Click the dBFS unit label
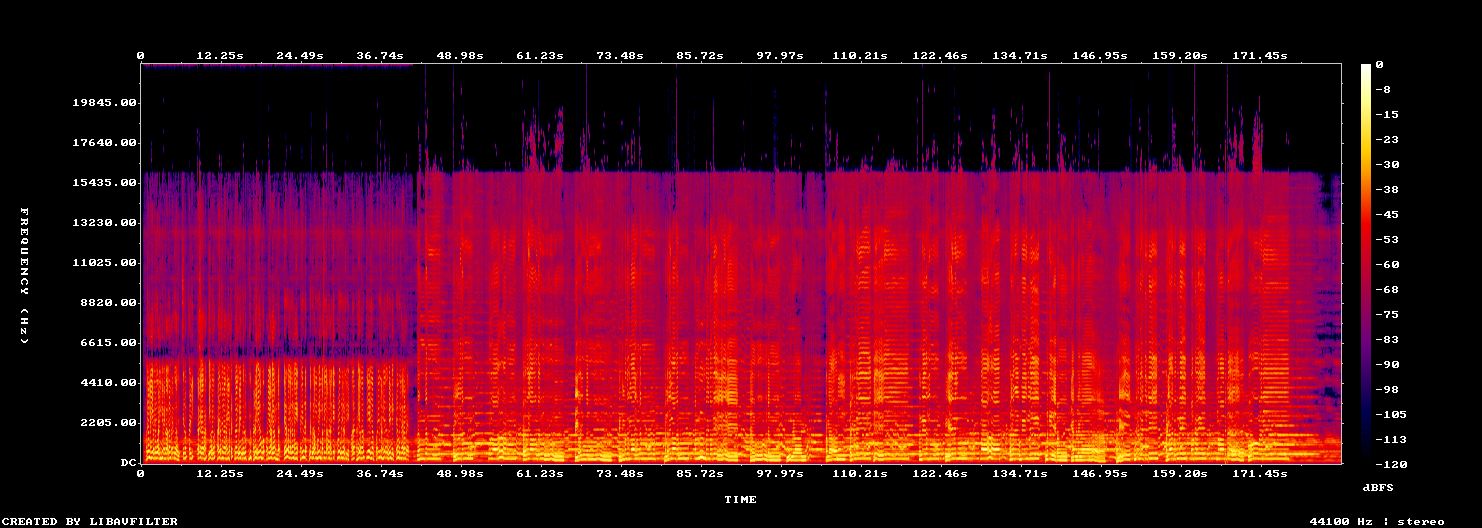 click(x=1378, y=487)
